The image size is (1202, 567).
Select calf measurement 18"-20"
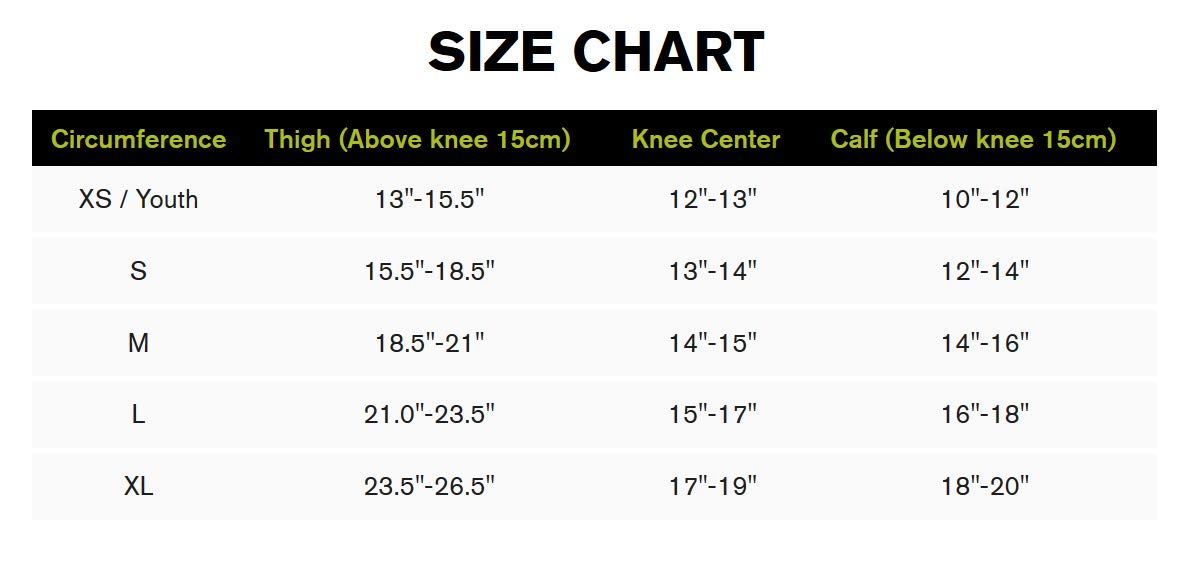984,486
